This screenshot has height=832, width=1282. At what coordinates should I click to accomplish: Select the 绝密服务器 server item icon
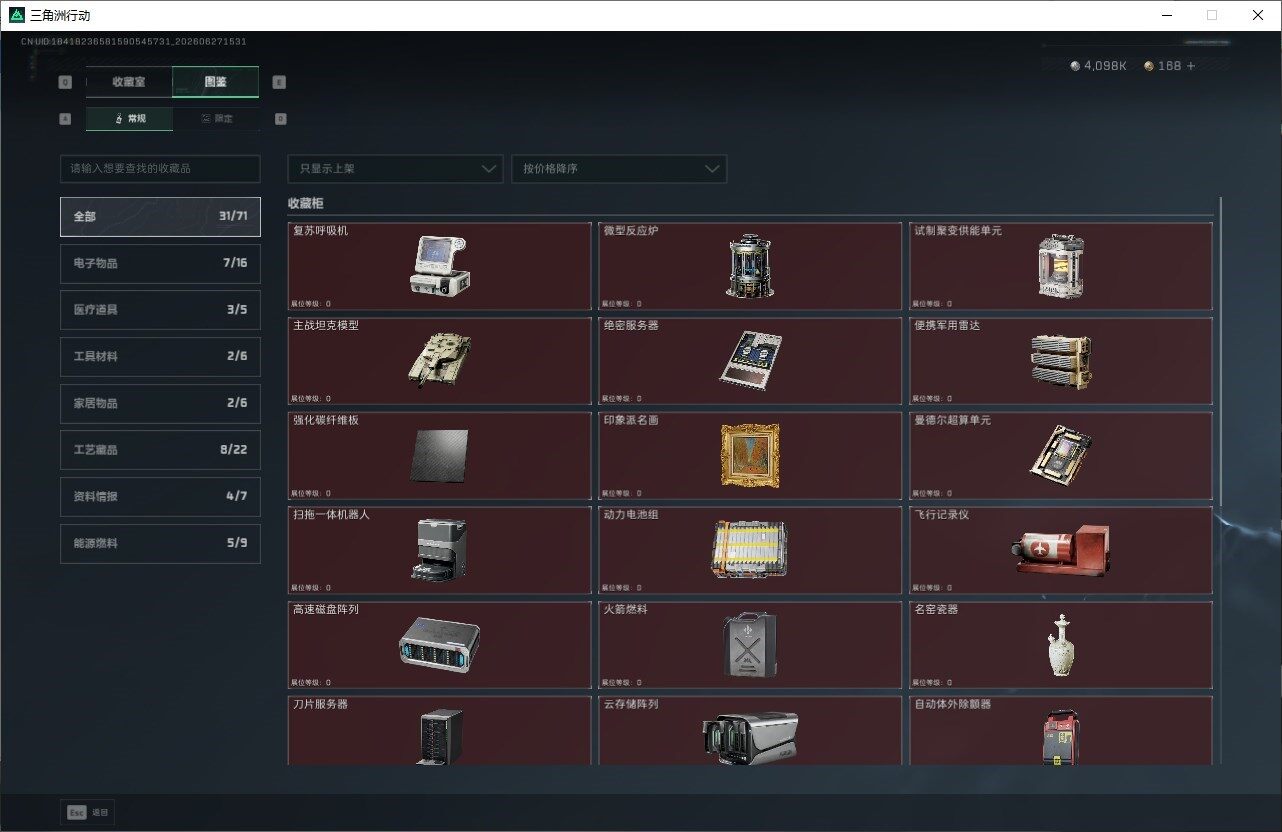750,359
